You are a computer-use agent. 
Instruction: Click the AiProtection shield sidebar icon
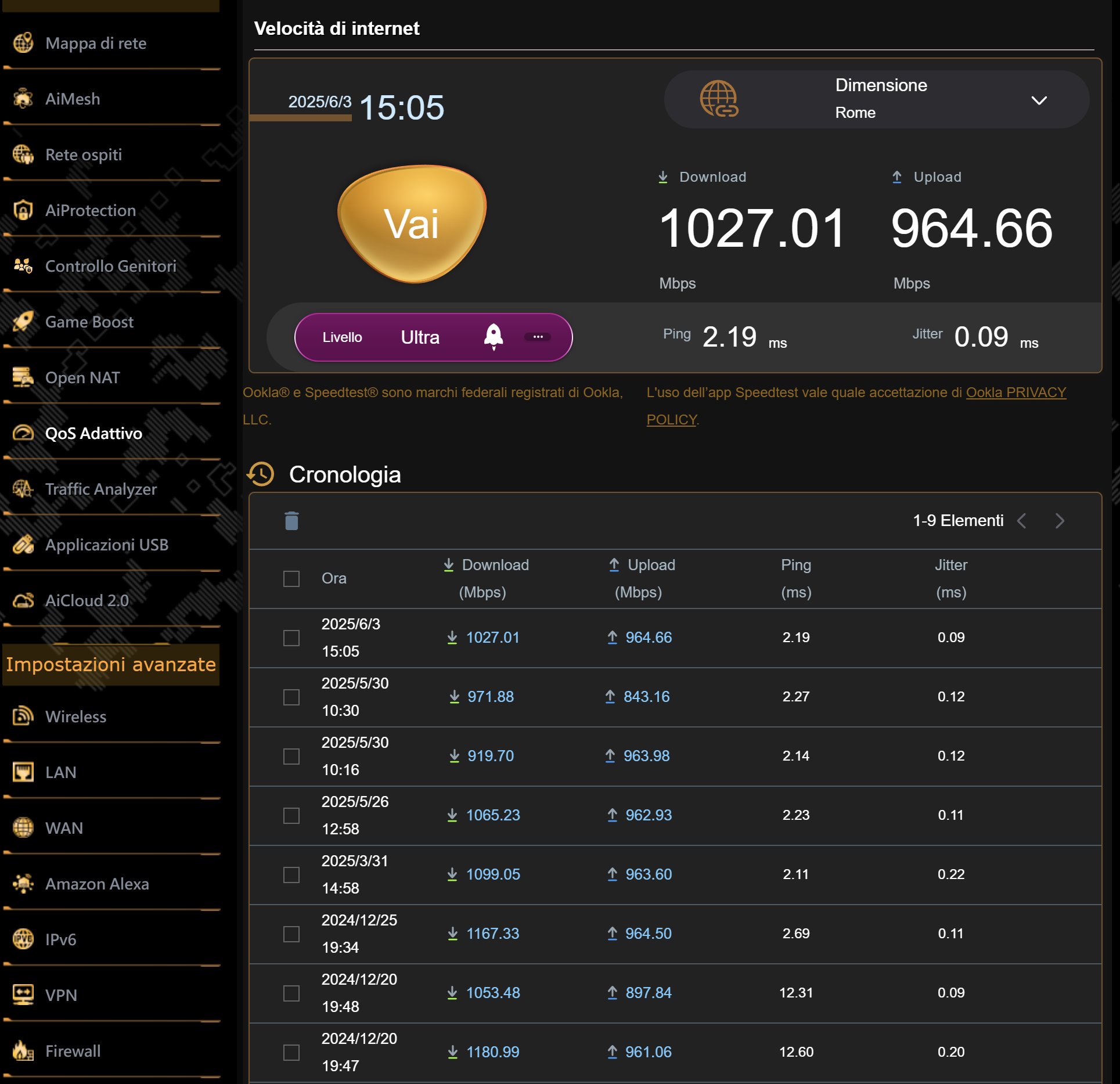23,210
